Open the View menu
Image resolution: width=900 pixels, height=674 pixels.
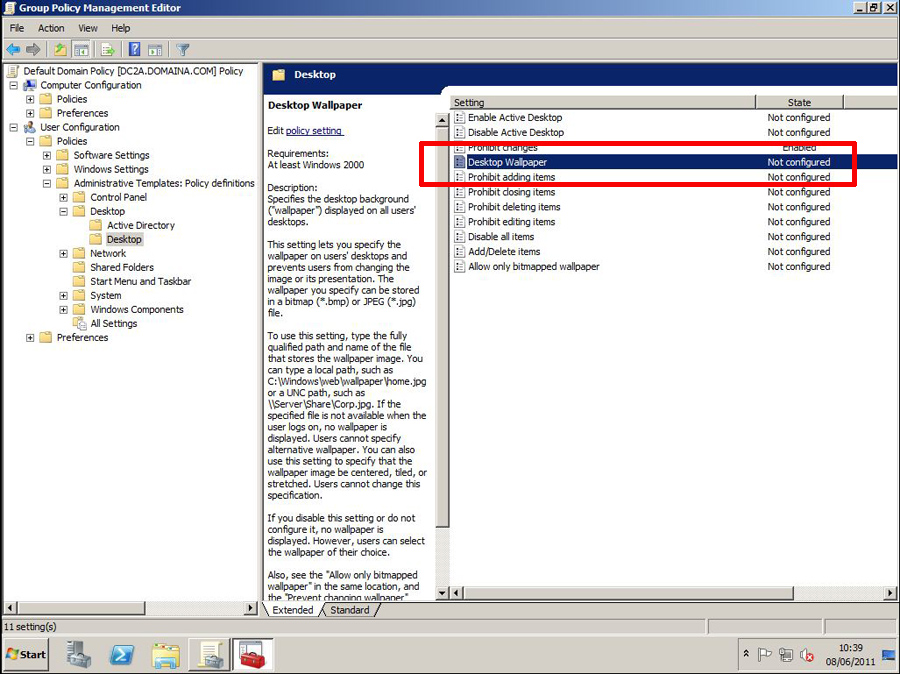coord(88,28)
